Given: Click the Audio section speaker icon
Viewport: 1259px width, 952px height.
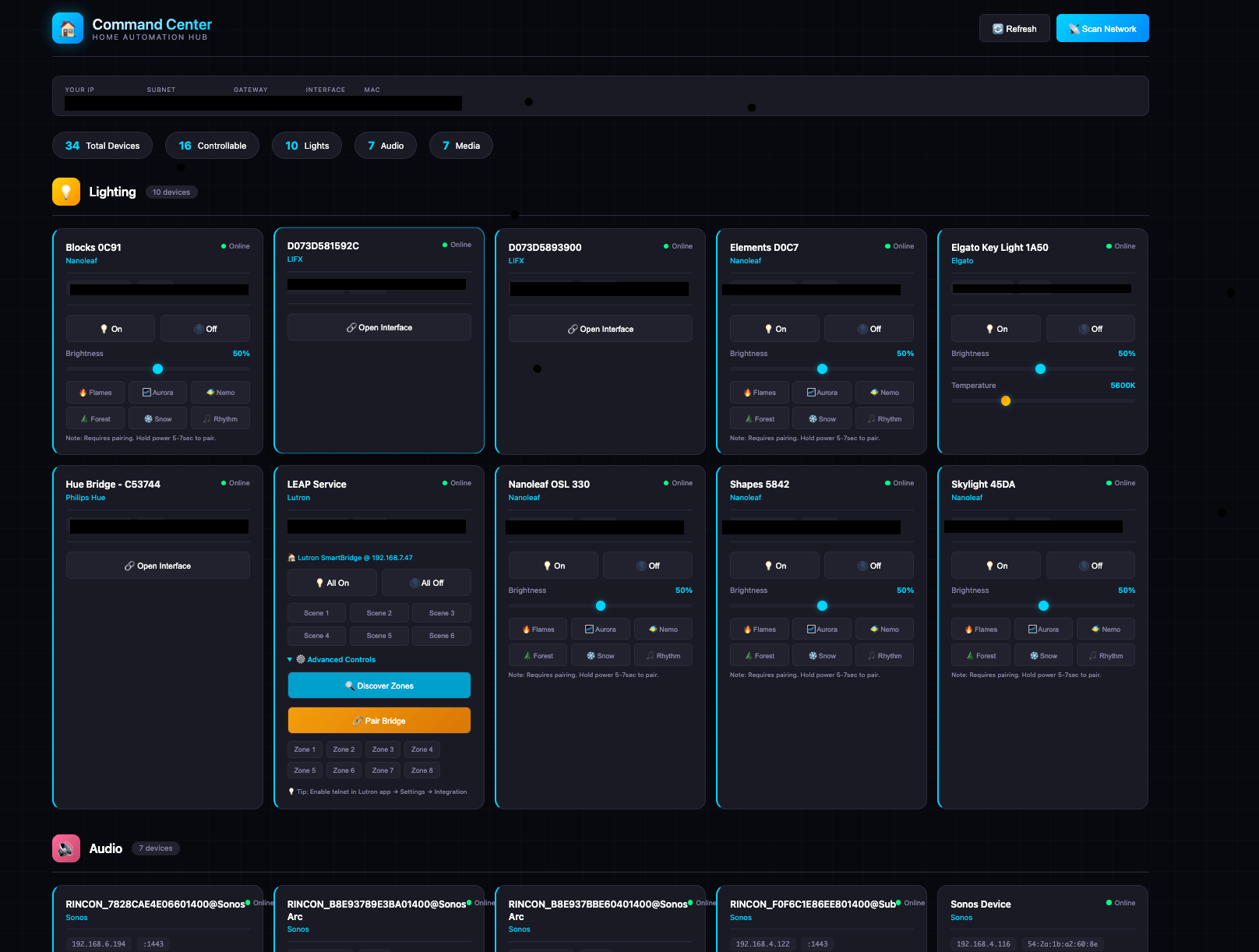Looking at the screenshot, I should 66,848.
